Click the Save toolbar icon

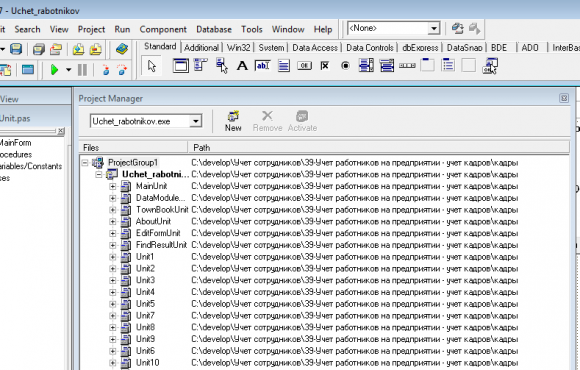16,49
